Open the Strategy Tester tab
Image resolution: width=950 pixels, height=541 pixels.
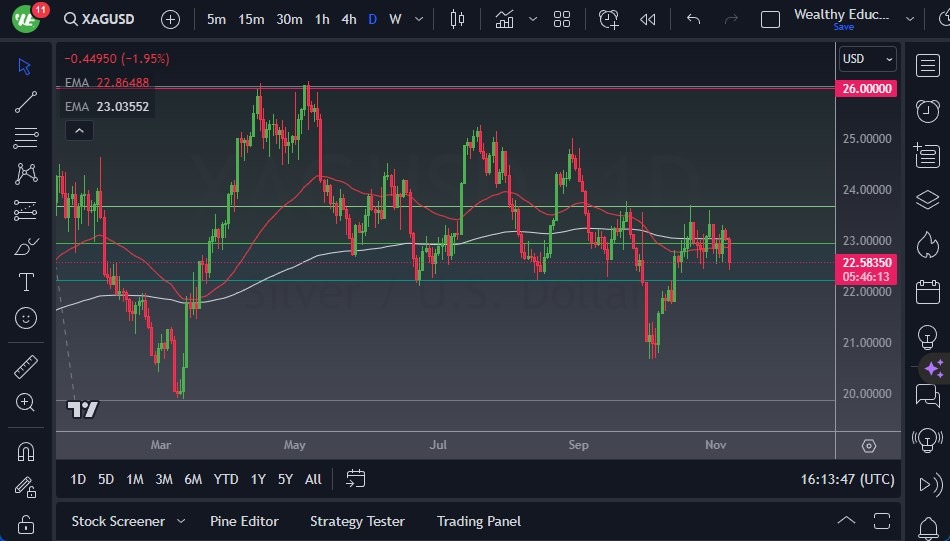(x=357, y=521)
